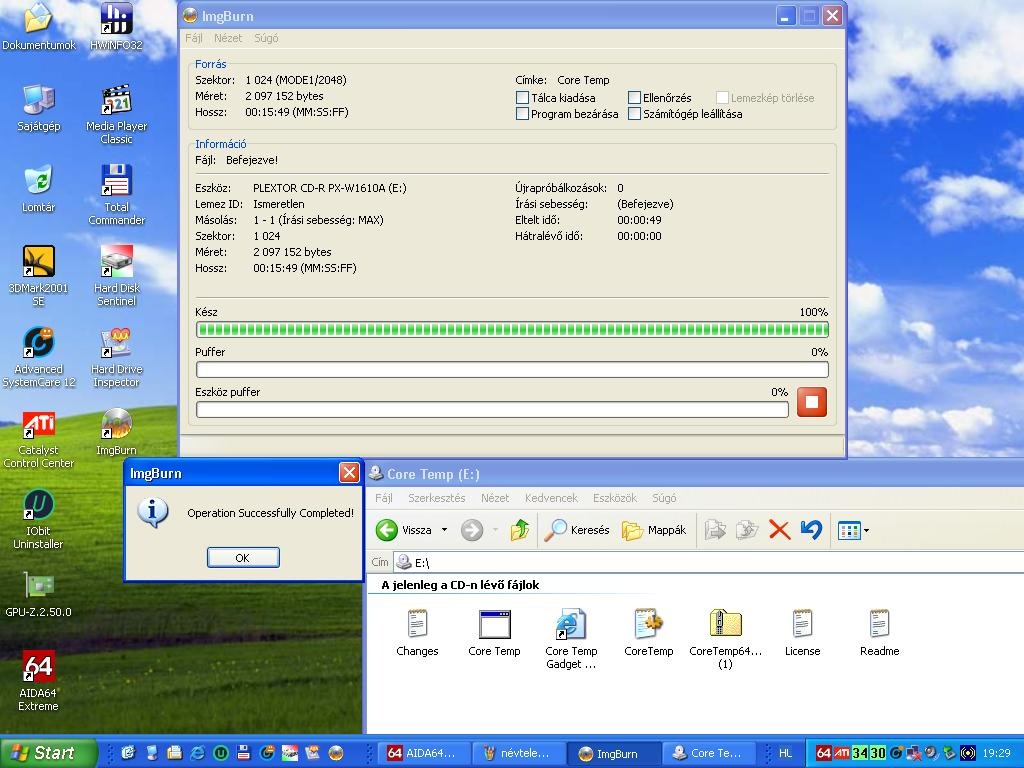This screenshot has width=1024, height=768.
Task: Select the CoreTemp64 zip archive
Action: click(x=726, y=639)
